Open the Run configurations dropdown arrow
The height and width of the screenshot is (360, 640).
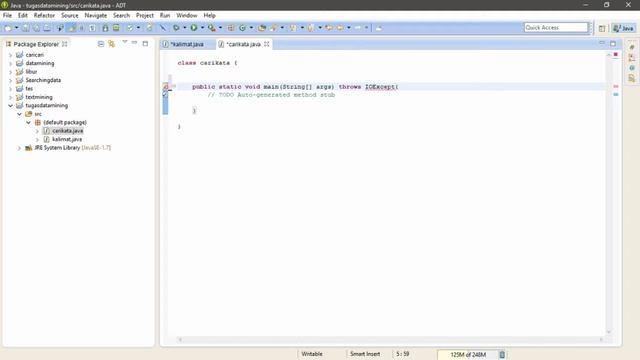point(202,28)
